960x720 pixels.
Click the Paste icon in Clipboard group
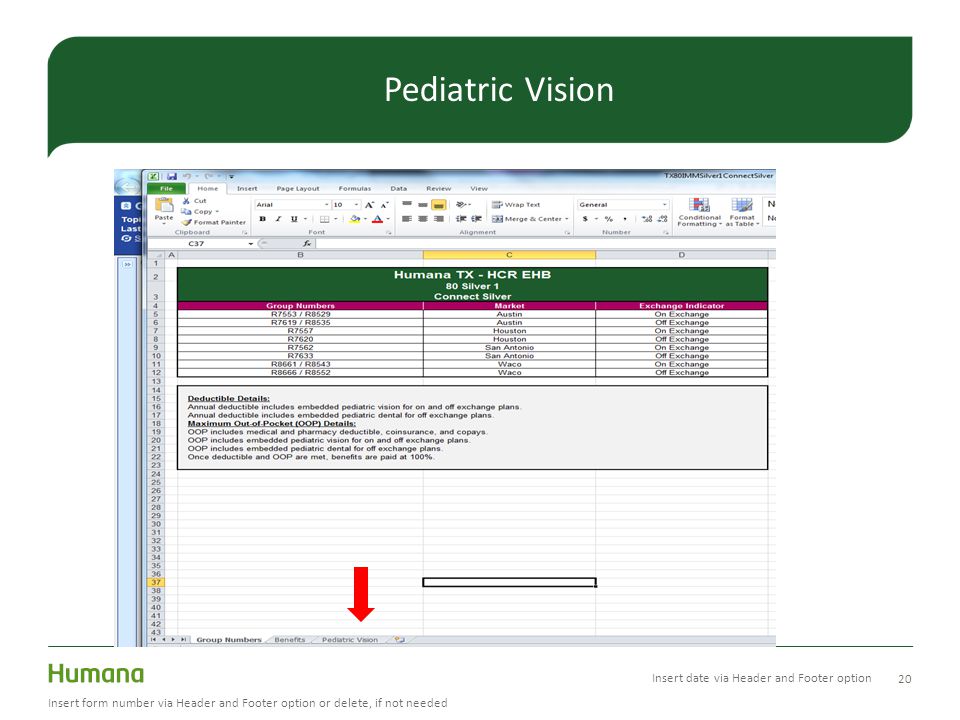pos(163,205)
